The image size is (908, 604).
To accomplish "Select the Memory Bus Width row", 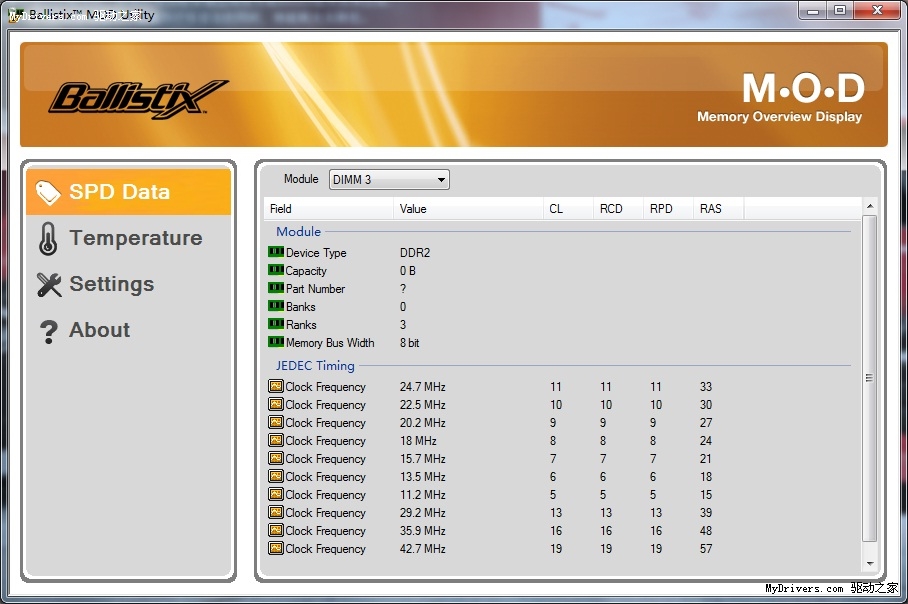I will pos(330,343).
